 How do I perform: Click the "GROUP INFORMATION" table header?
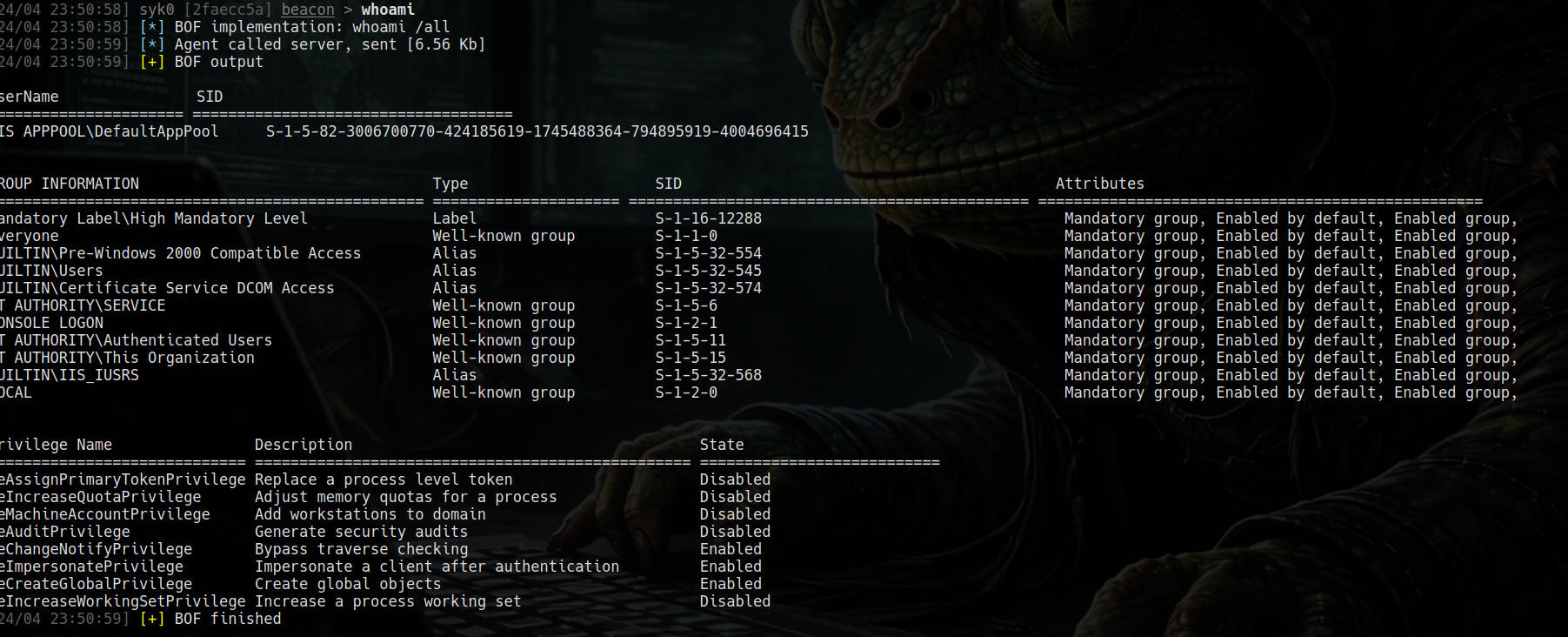(x=70, y=184)
